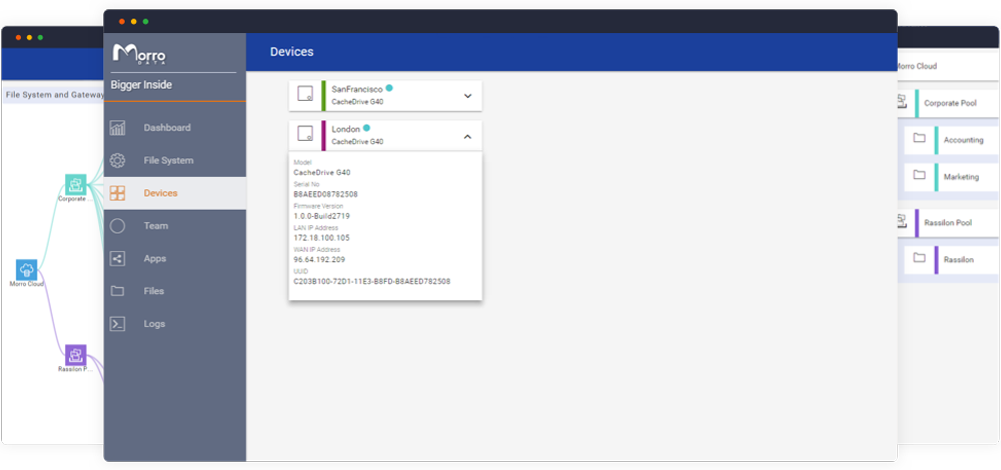Click the Devices grid icon
The image size is (1001, 470).
(x=117, y=193)
